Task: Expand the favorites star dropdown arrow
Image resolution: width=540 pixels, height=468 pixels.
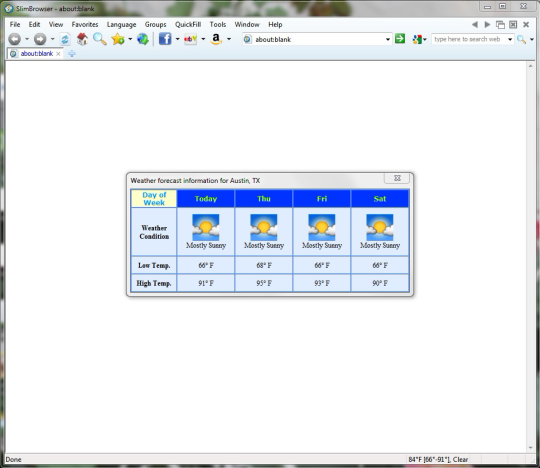Action: (x=130, y=39)
